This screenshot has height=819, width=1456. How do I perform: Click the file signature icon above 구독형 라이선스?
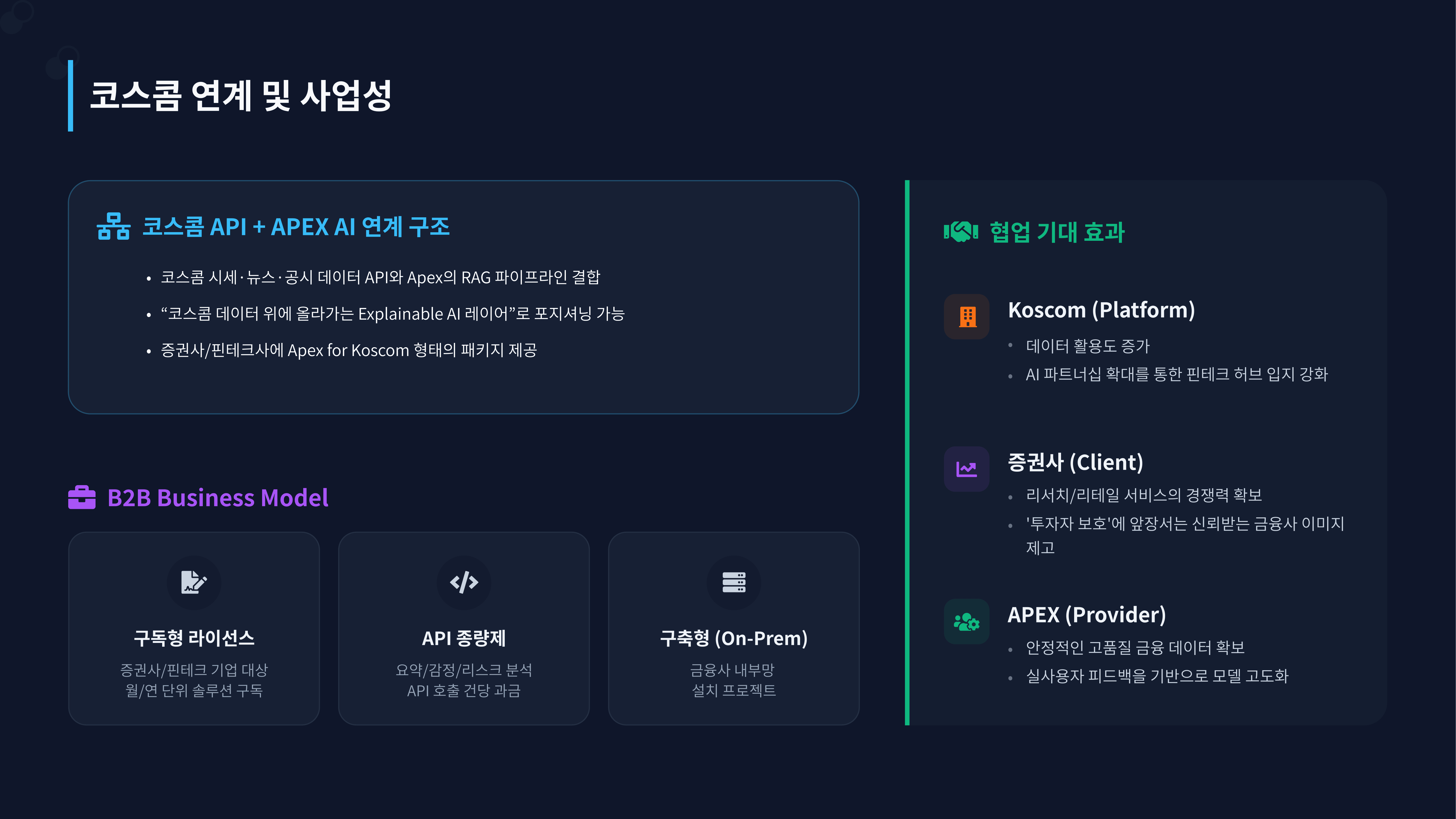194,582
